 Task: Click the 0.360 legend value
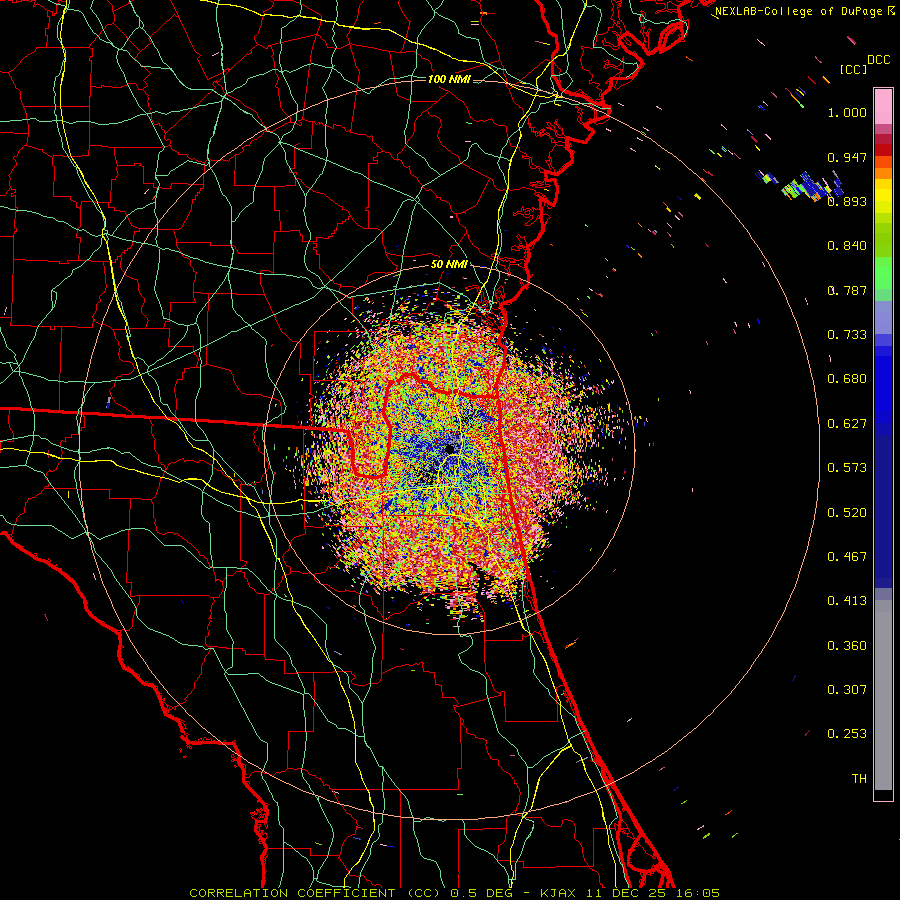pos(847,646)
